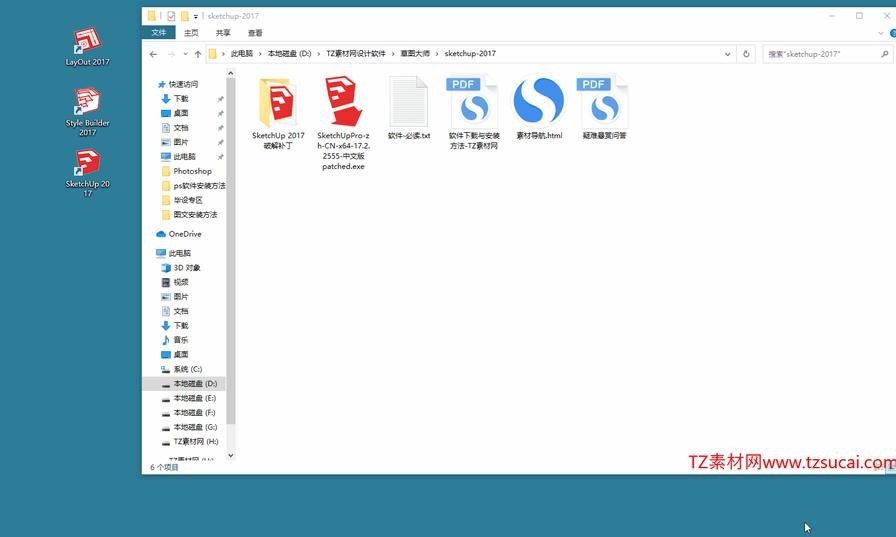Open the quick access toolbar customize dropdown
Image resolution: width=896 pixels, height=537 pixels.
click(x=195, y=17)
